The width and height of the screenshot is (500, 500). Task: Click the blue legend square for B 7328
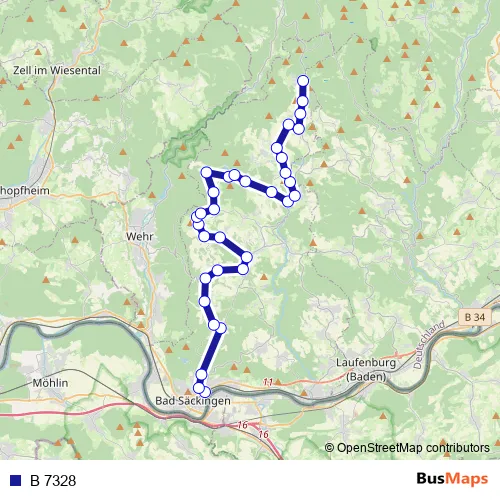(15, 480)
